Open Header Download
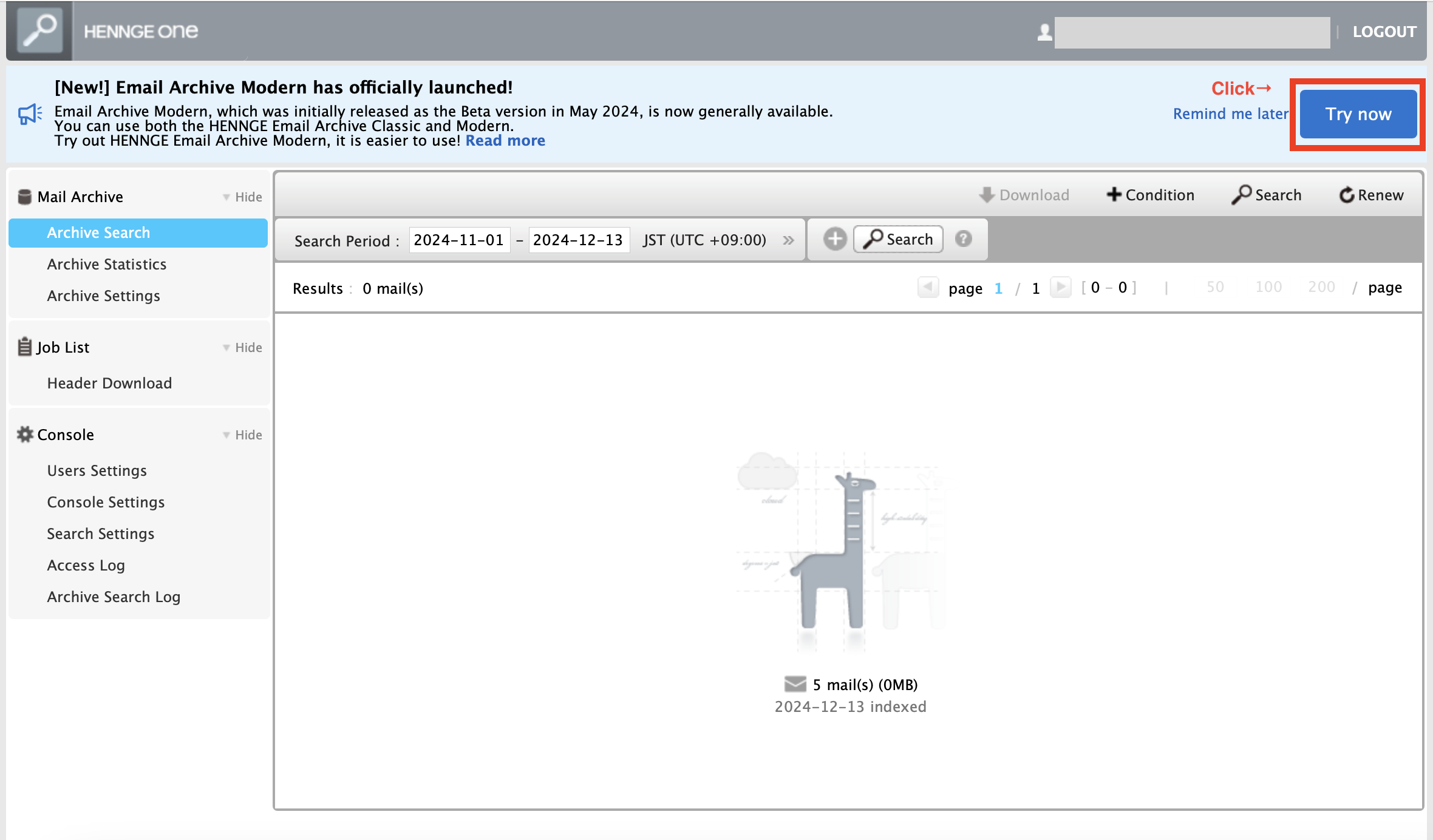Screen dimensions: 1433x840 [110, 383]
